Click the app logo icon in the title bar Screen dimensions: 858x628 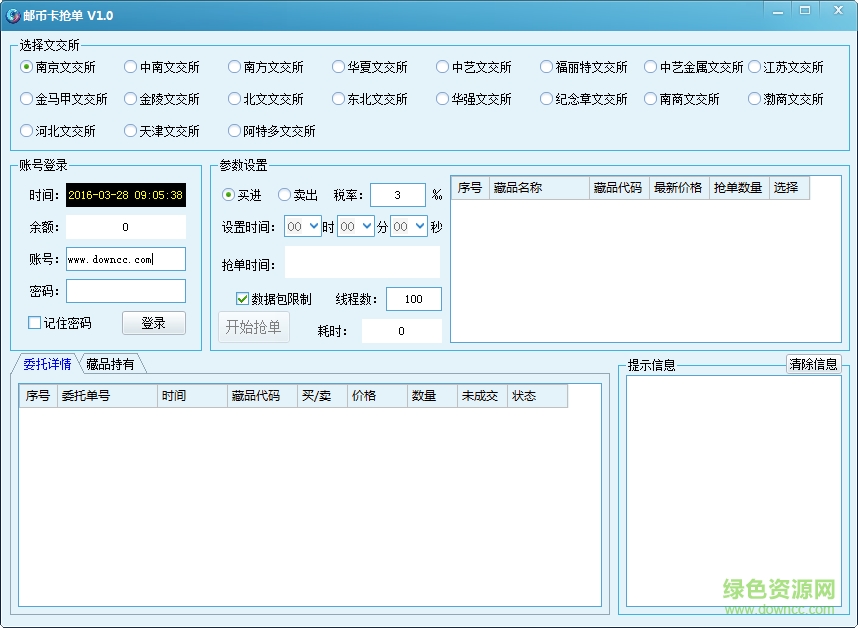point(14,13)
